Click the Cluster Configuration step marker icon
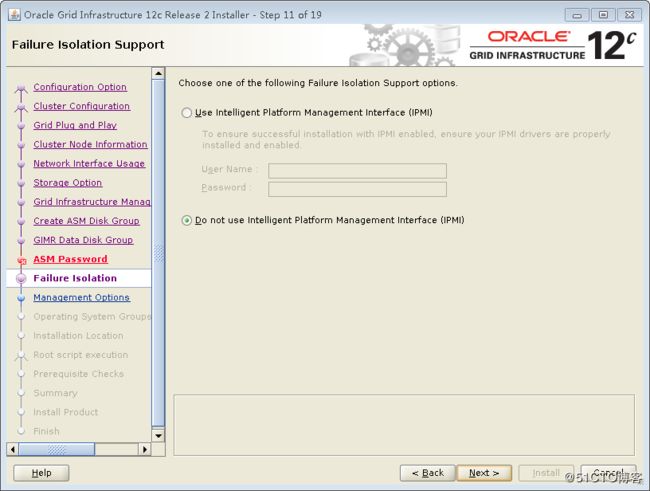 (21, 107)
